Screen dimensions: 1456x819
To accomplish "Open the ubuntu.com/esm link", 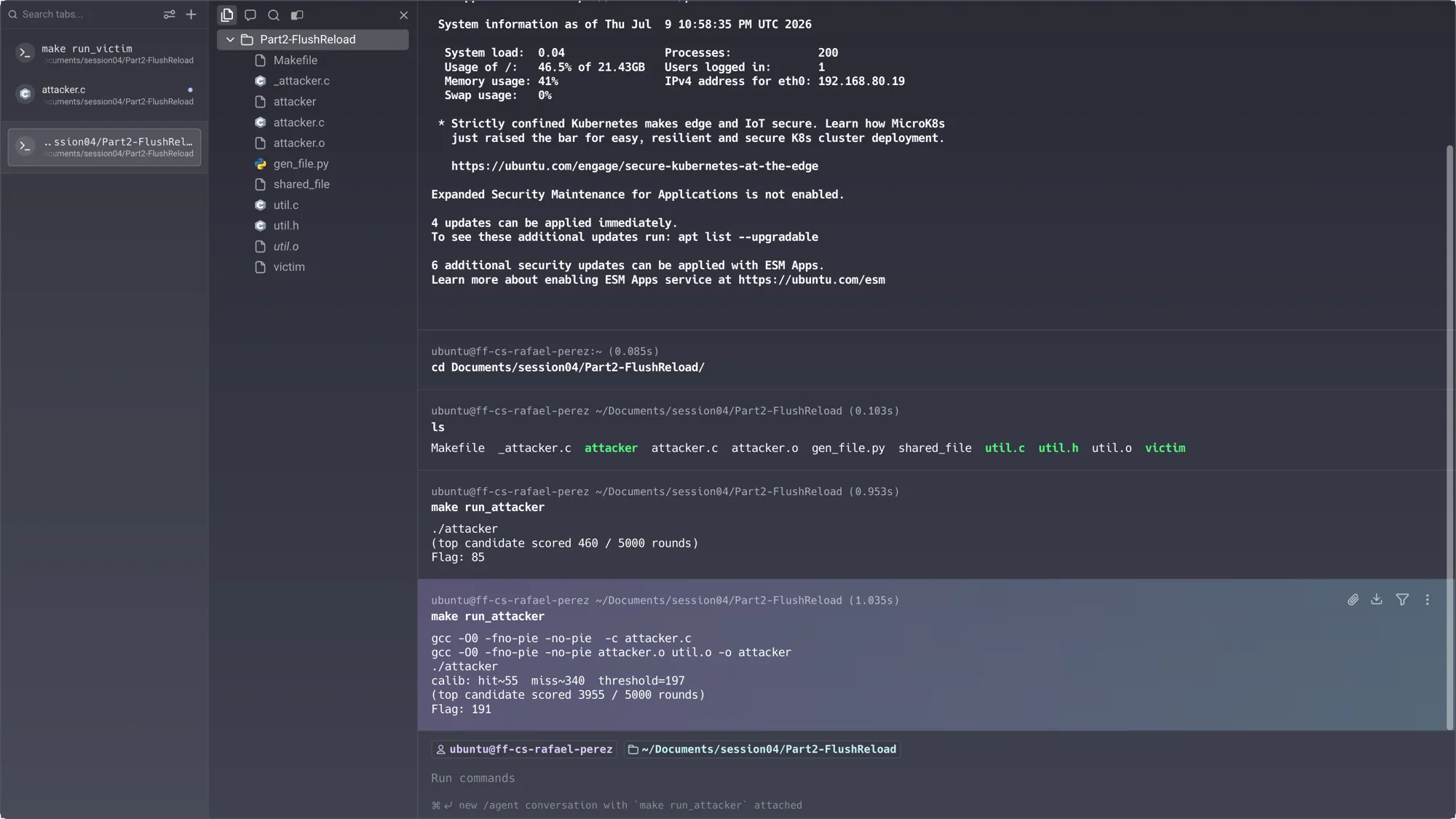I will coord(812,280).
